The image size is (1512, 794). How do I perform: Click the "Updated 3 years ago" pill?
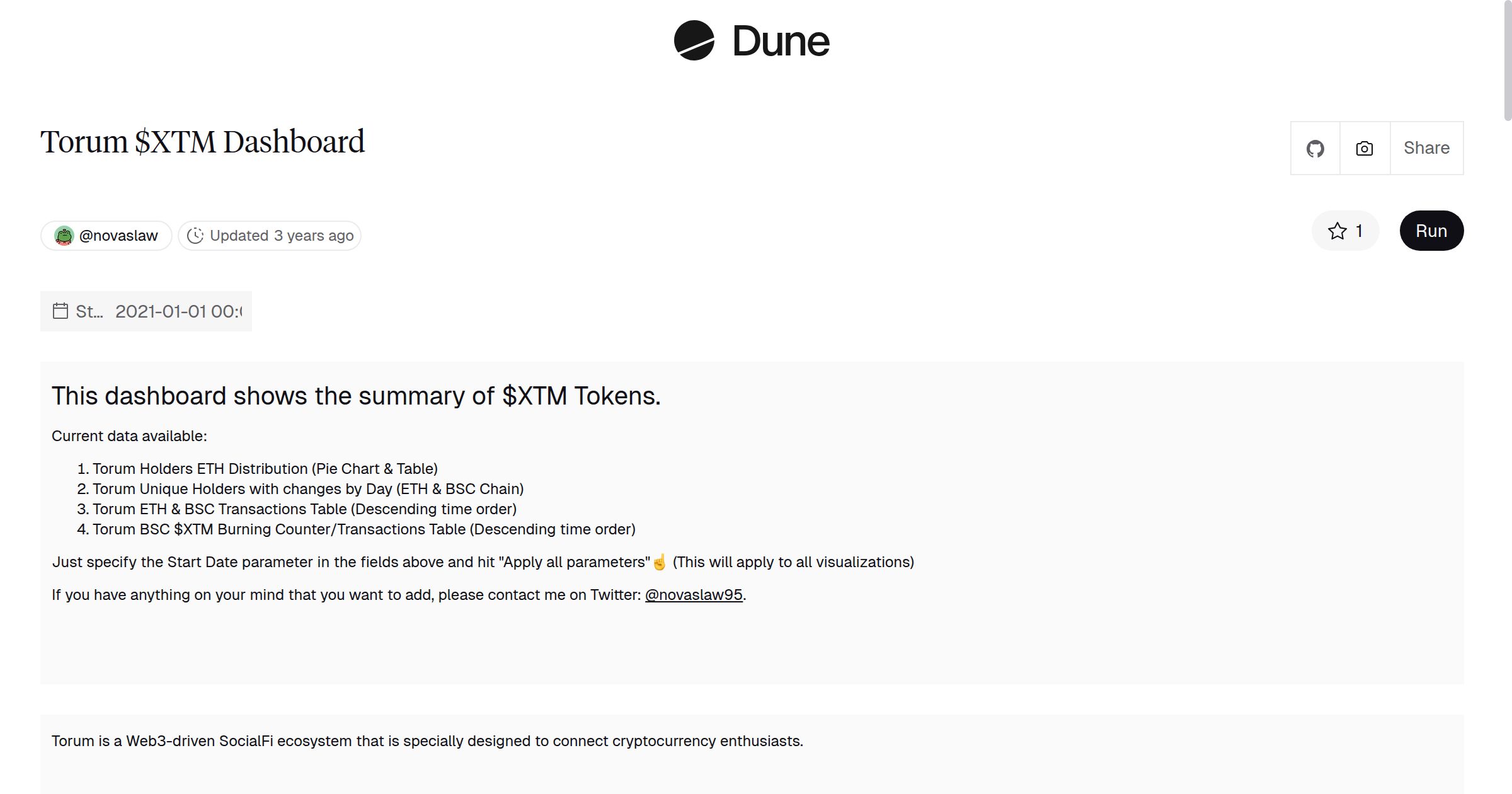click(270, 235)
